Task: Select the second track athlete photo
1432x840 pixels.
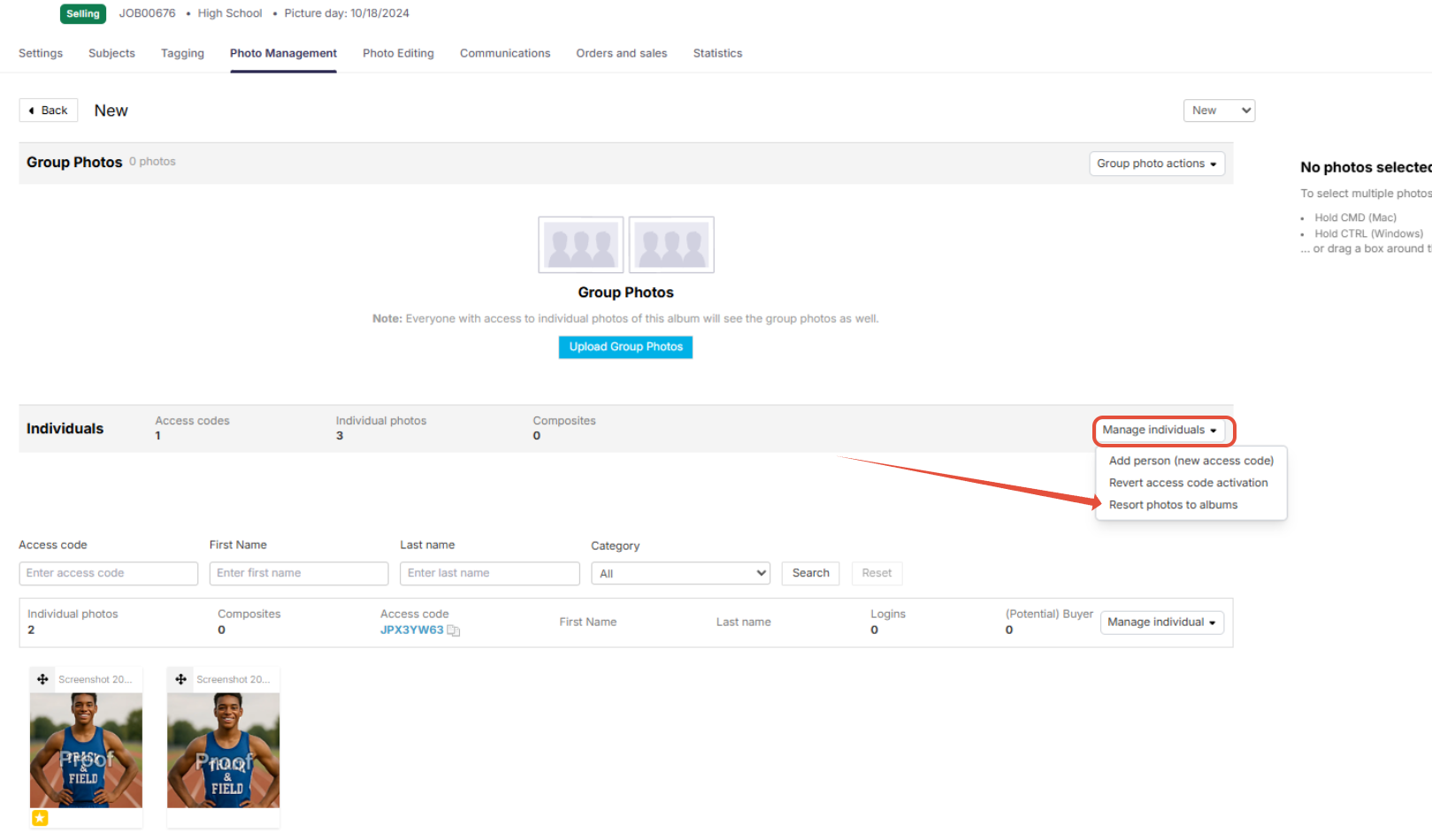Action: click(224, 750)
